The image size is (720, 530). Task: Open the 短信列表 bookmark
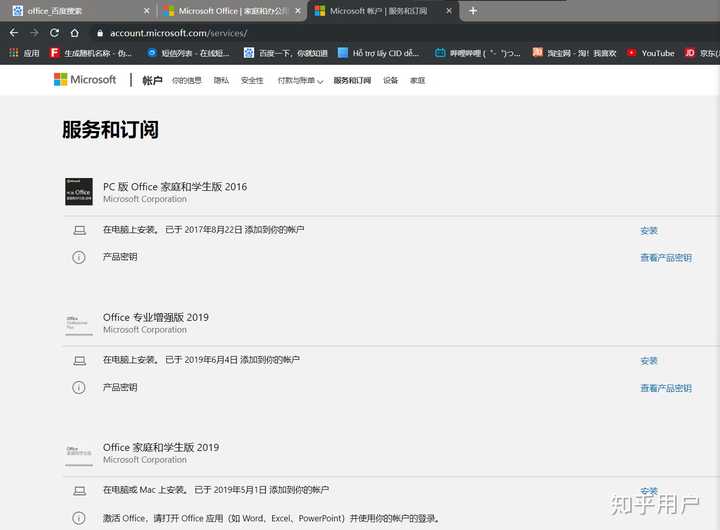188,53
